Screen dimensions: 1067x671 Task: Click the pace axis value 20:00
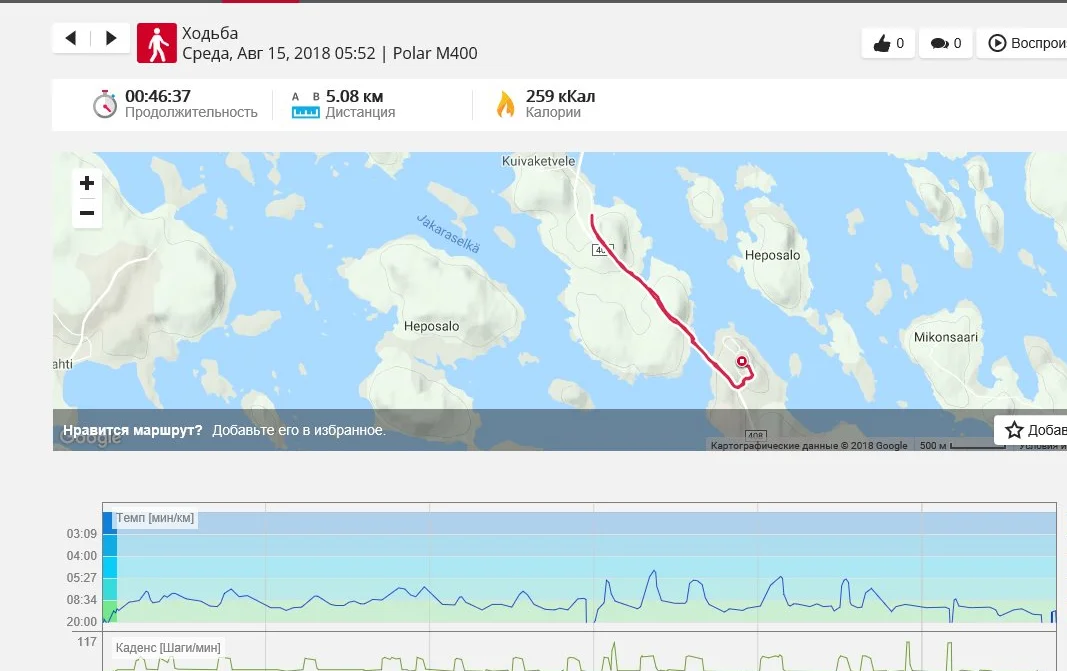(82, 621)
